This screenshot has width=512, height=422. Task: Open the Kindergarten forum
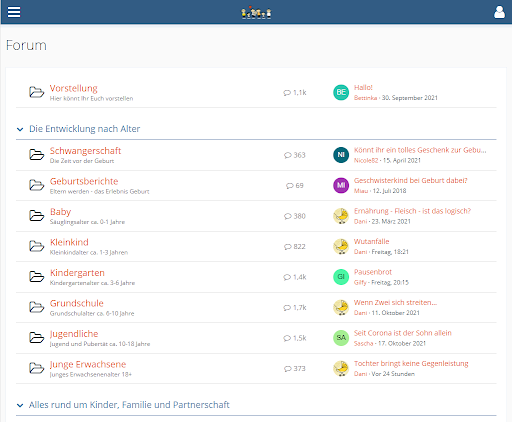tap(77, 273)
